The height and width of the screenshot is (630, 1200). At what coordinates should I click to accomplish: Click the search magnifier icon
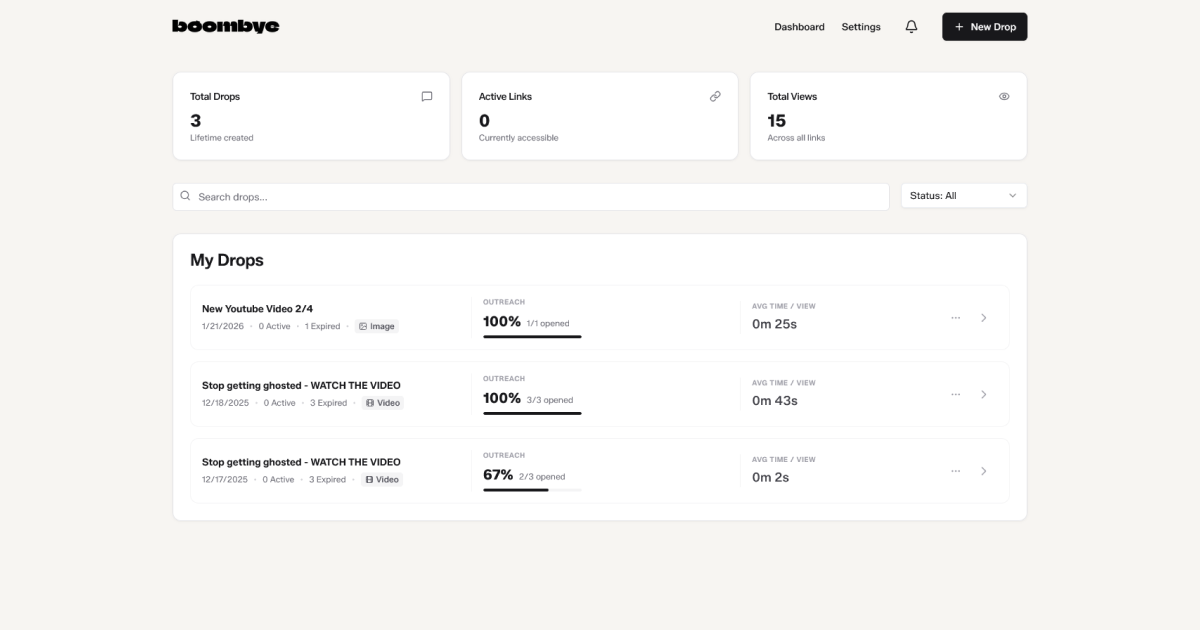point(185,195)
